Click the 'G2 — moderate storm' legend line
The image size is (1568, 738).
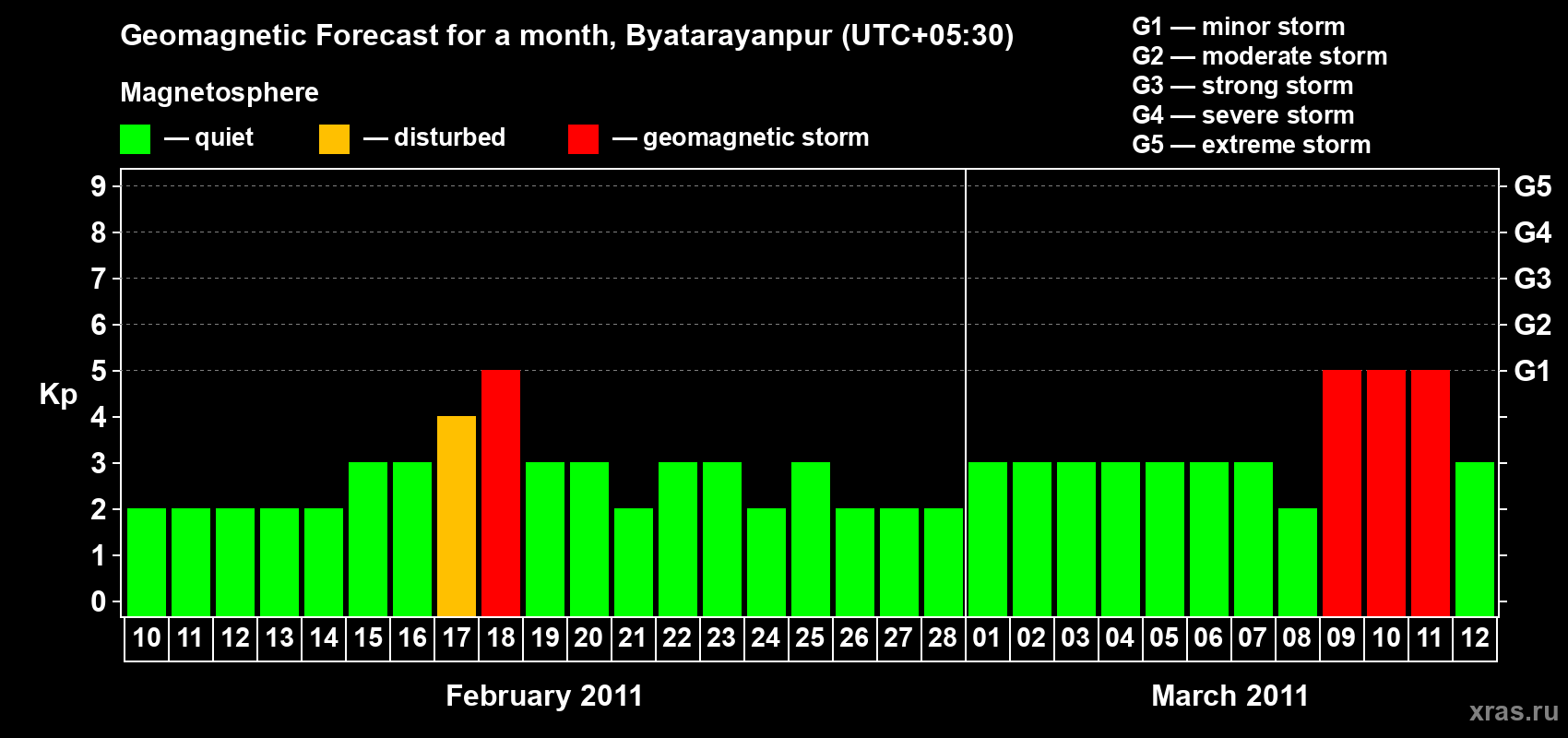(x=1260, y=56)
